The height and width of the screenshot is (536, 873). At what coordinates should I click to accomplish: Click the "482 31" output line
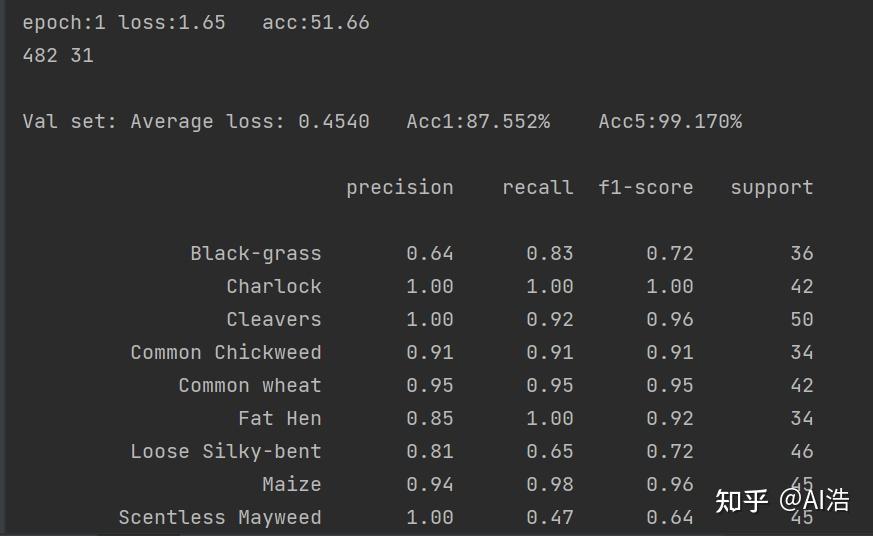click(x=58, y=56)
